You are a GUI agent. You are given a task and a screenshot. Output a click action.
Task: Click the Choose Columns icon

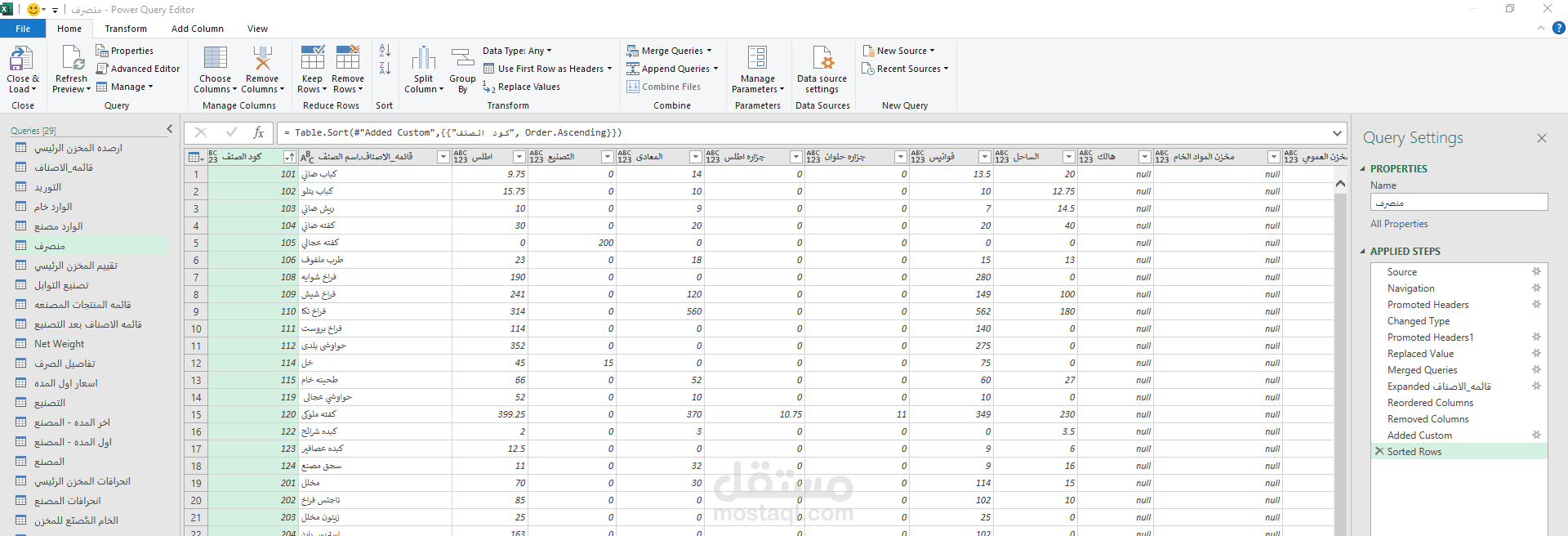(x=216, y=58)
